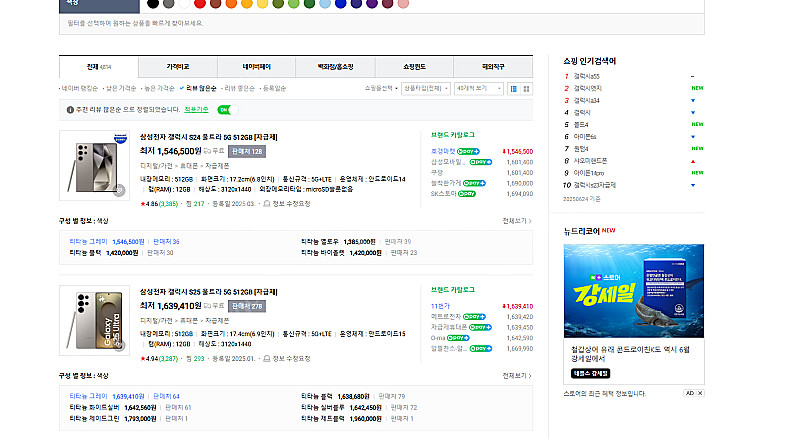Click Samsung brand badge on S24 thumbnail

pyautogui.click(x=120, y=138)
